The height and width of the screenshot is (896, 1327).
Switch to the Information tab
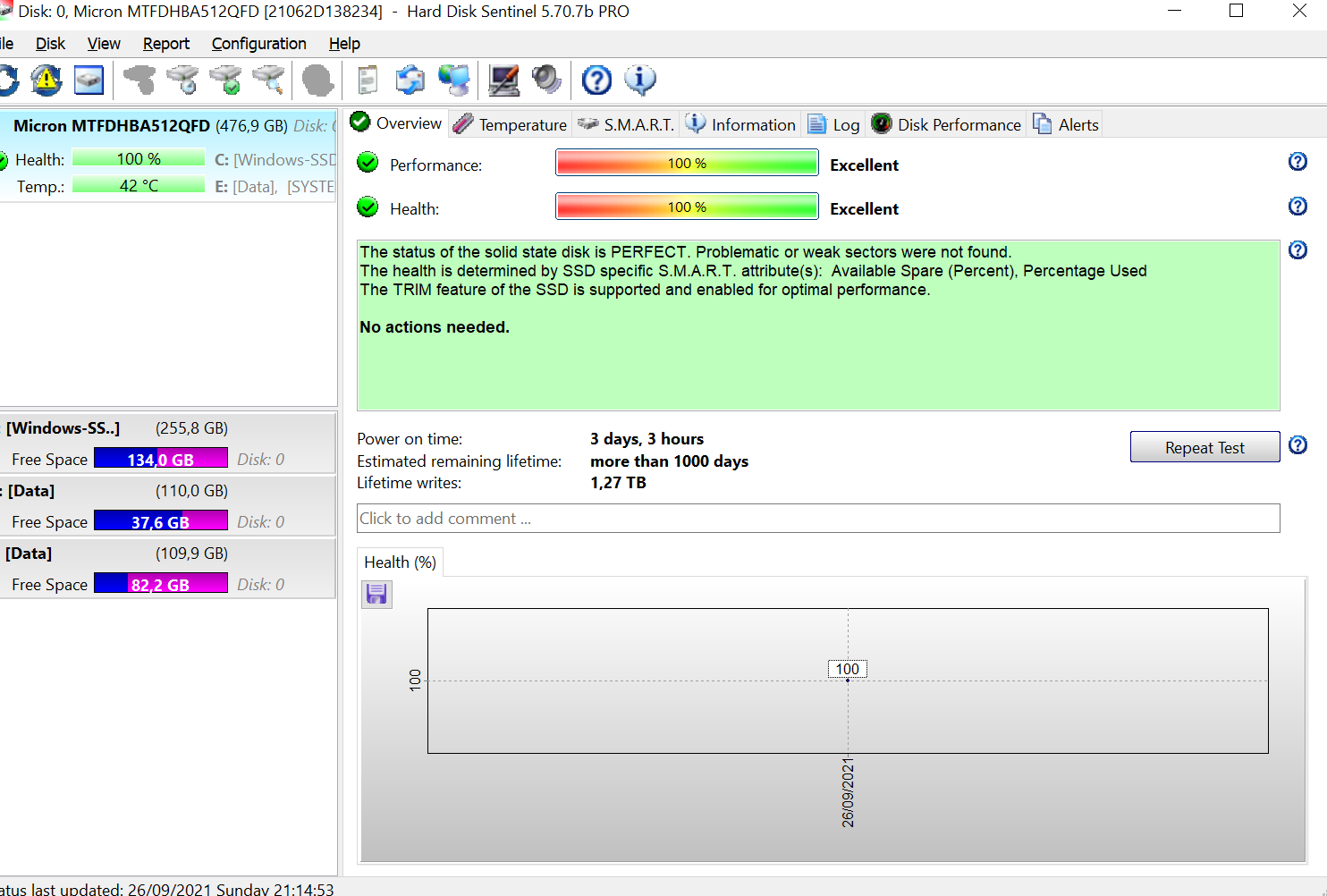[741, 124]
